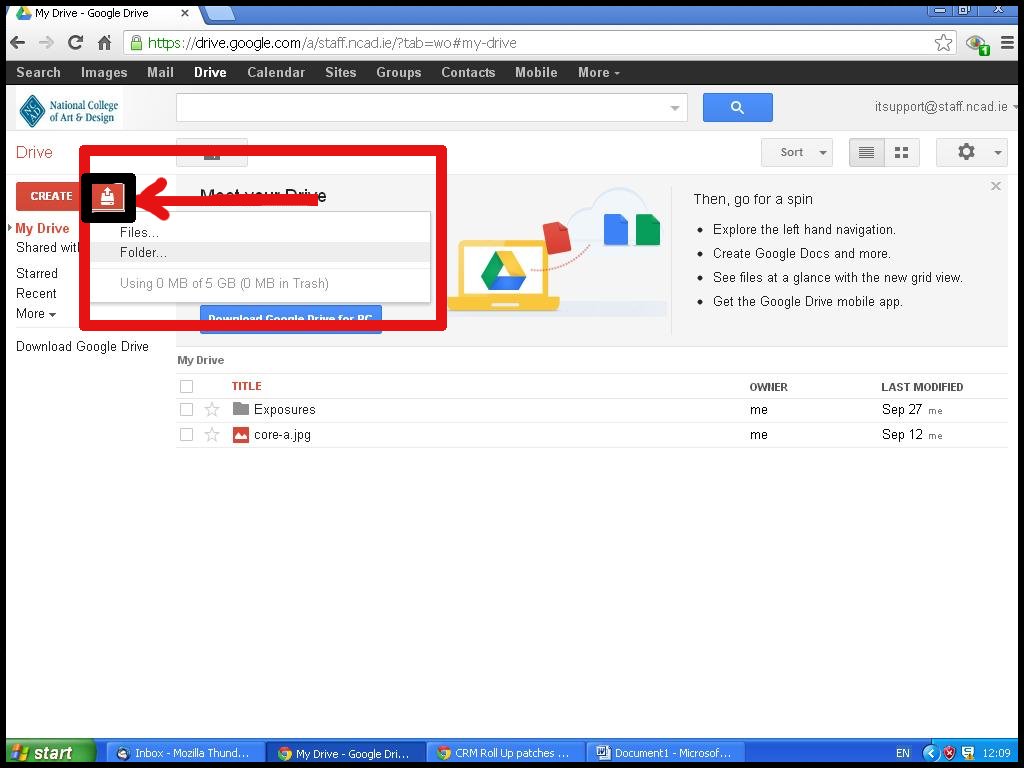Viewport: 1024px width, 768px height.
Task: Expand search options dropdown arrow
Action: click(675, 108)
